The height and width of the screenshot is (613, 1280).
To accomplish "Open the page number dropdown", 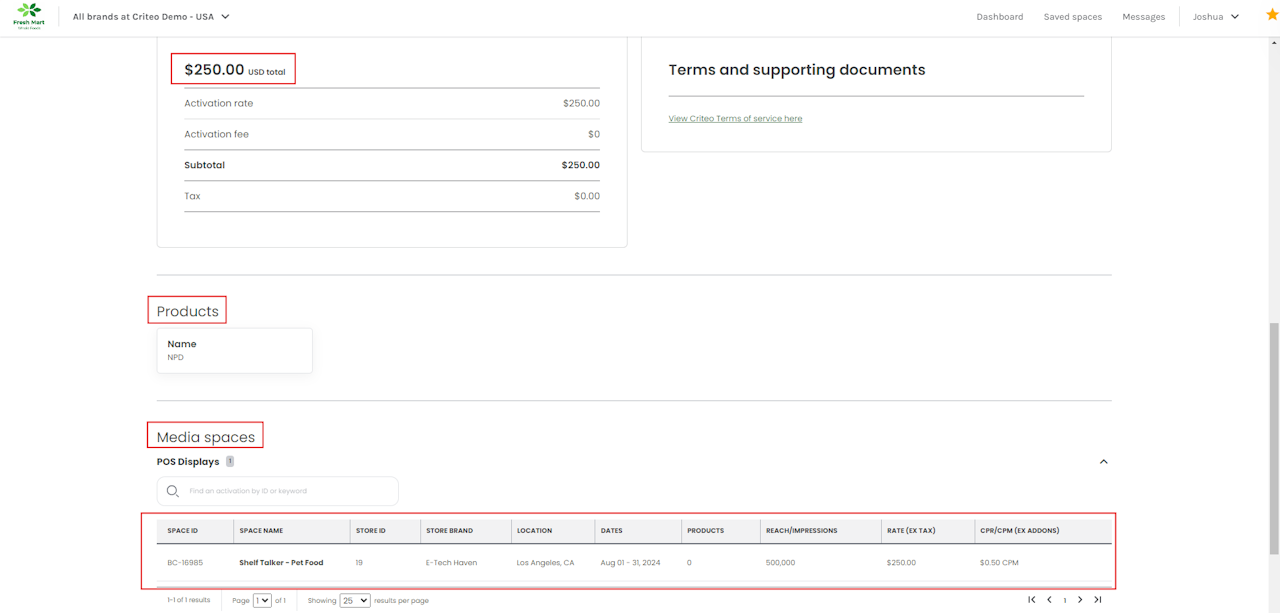I will click(x=262, y=600).
